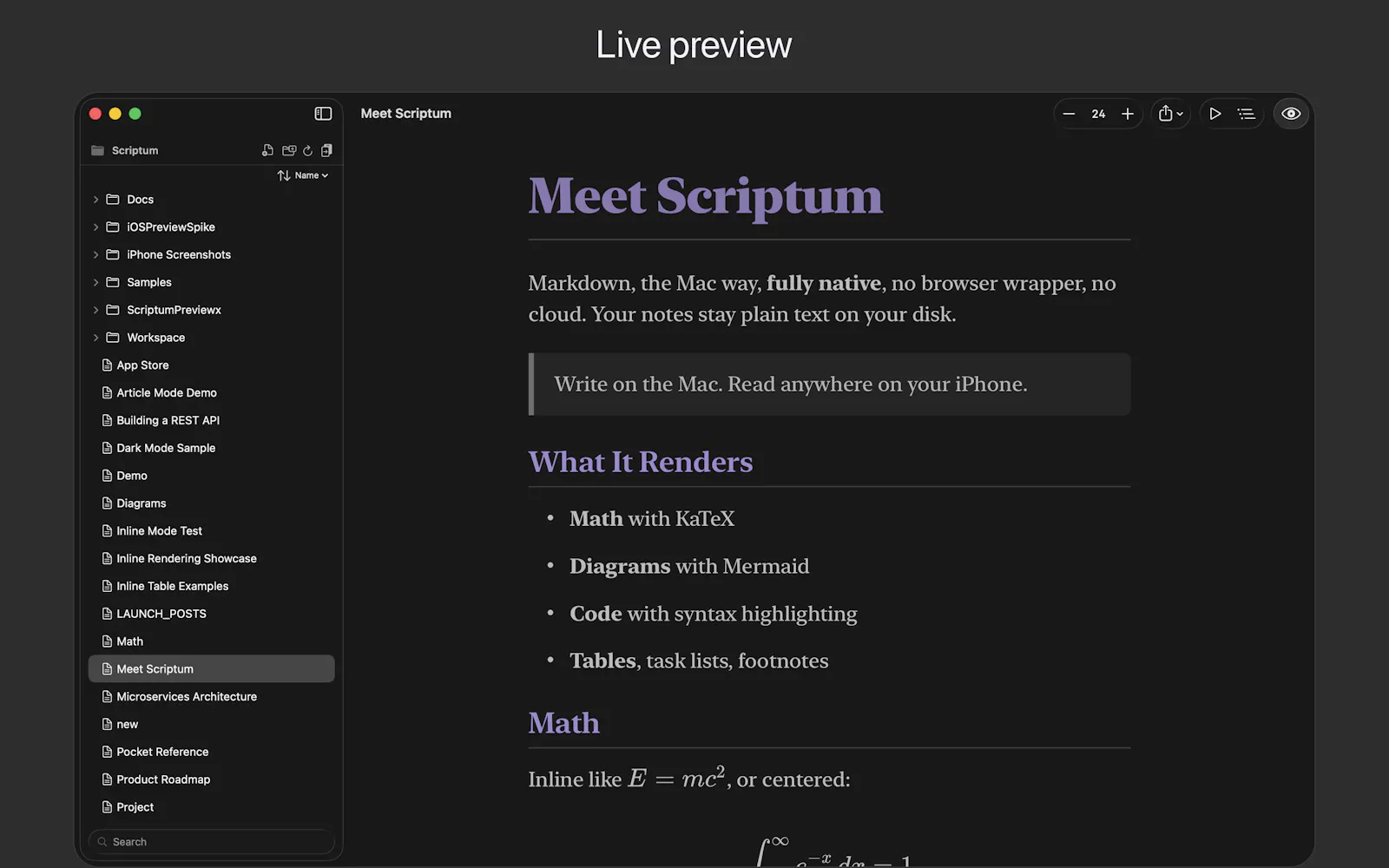The image size is (1389, 868).
Task: Open the Building a REST API document
Action: [x=211, y=420]
